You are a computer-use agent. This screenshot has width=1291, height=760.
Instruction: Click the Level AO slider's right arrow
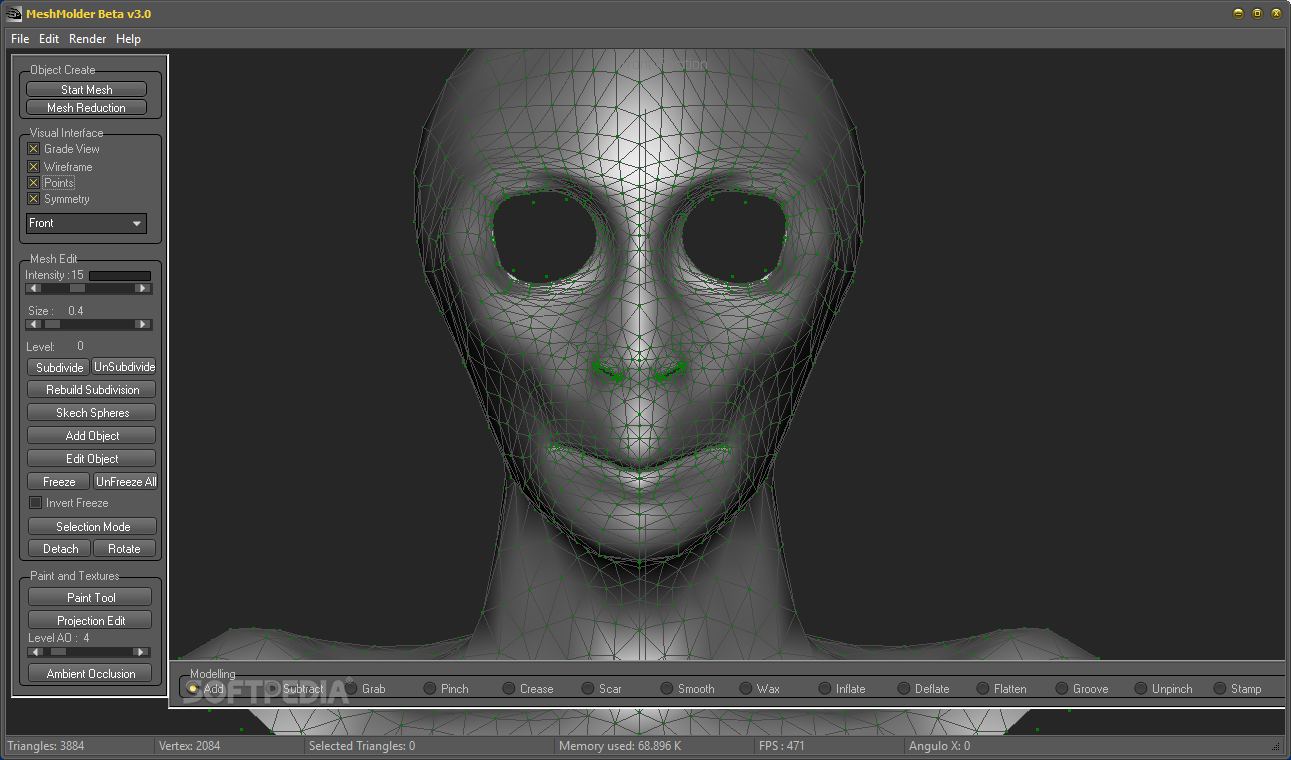[142, 652]
